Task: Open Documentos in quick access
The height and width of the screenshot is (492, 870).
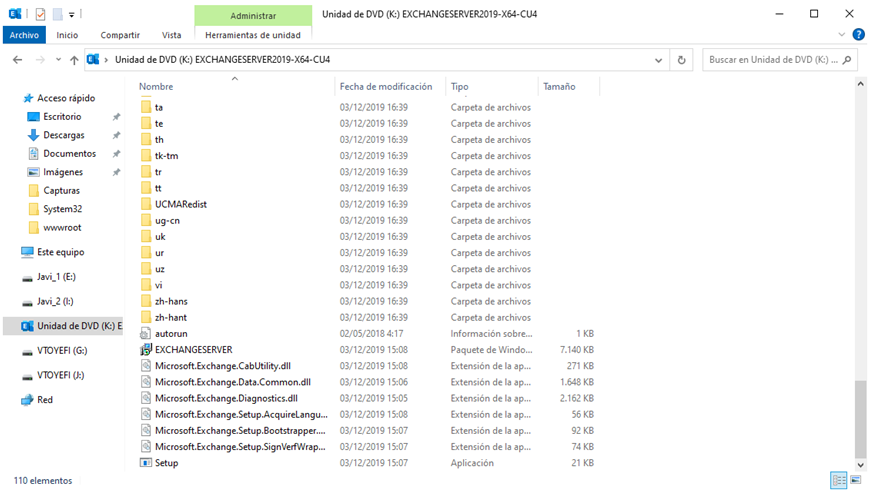Action: 69,153
